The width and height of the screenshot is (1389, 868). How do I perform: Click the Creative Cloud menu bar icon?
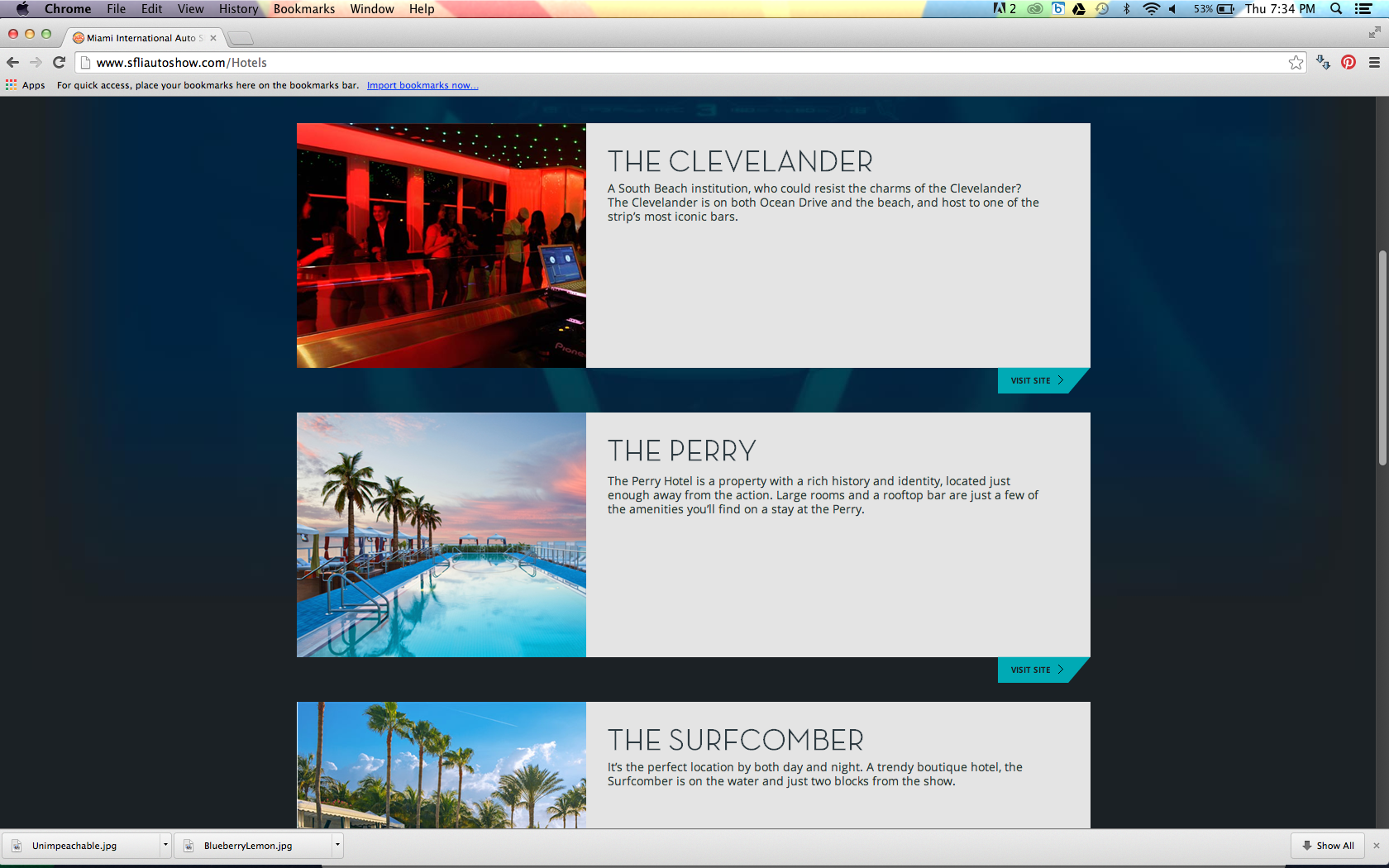[1035, 8]
